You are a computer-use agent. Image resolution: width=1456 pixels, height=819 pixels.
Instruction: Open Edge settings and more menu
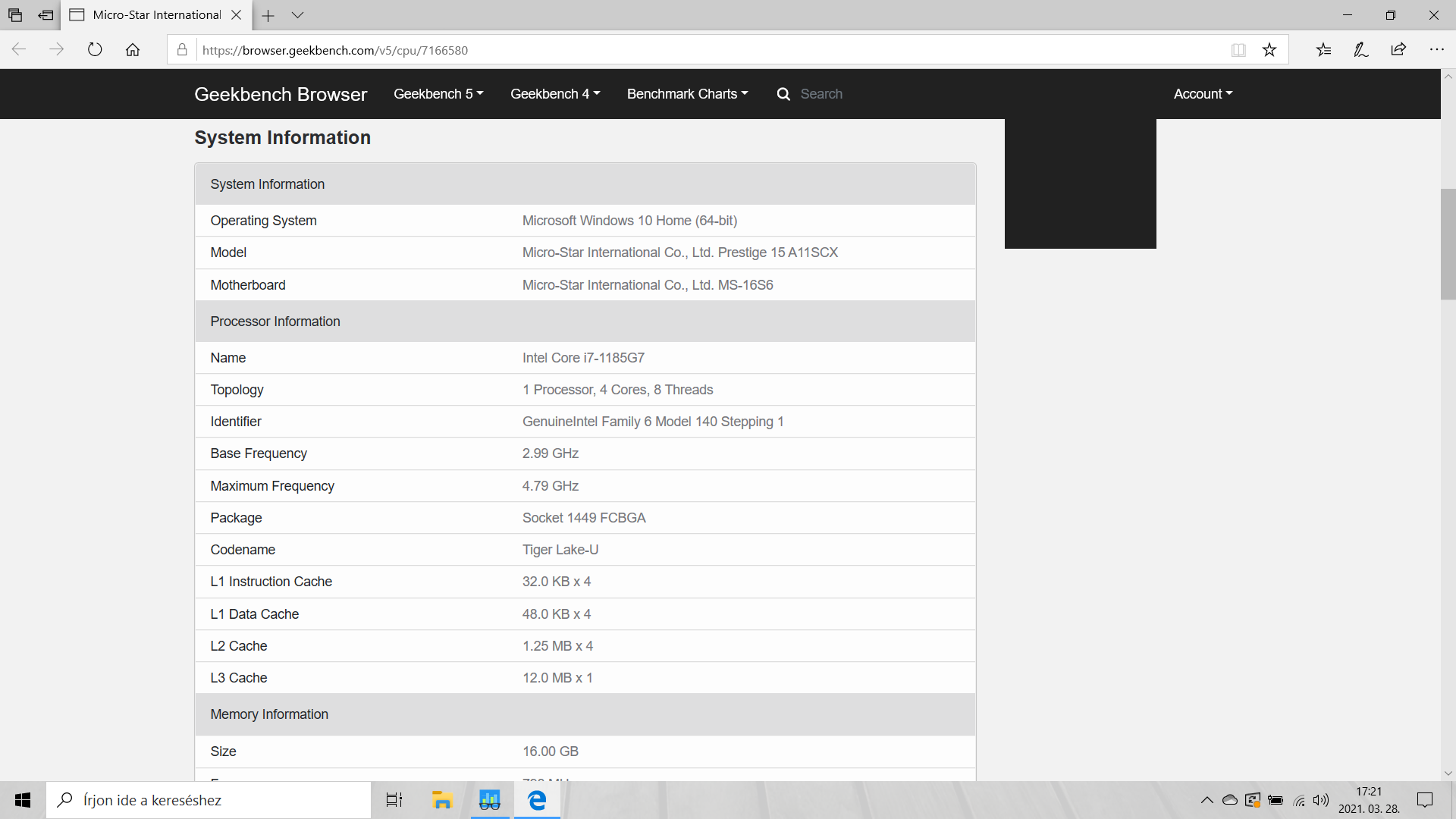tap(1436, 50)
